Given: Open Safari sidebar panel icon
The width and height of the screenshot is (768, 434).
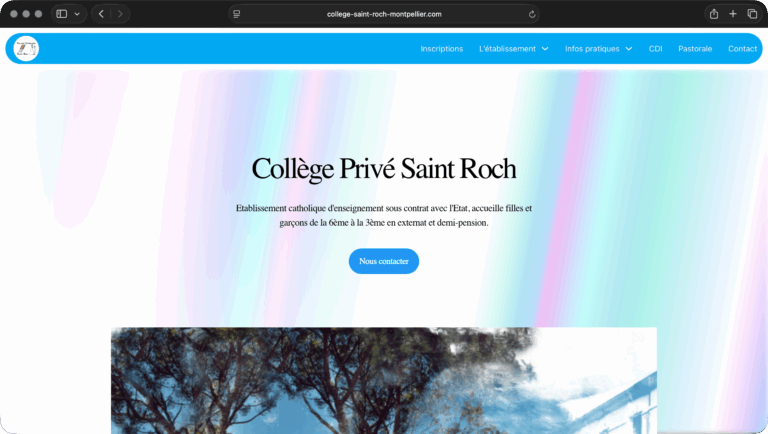Looking at the screenshot, I should (62, 14).
